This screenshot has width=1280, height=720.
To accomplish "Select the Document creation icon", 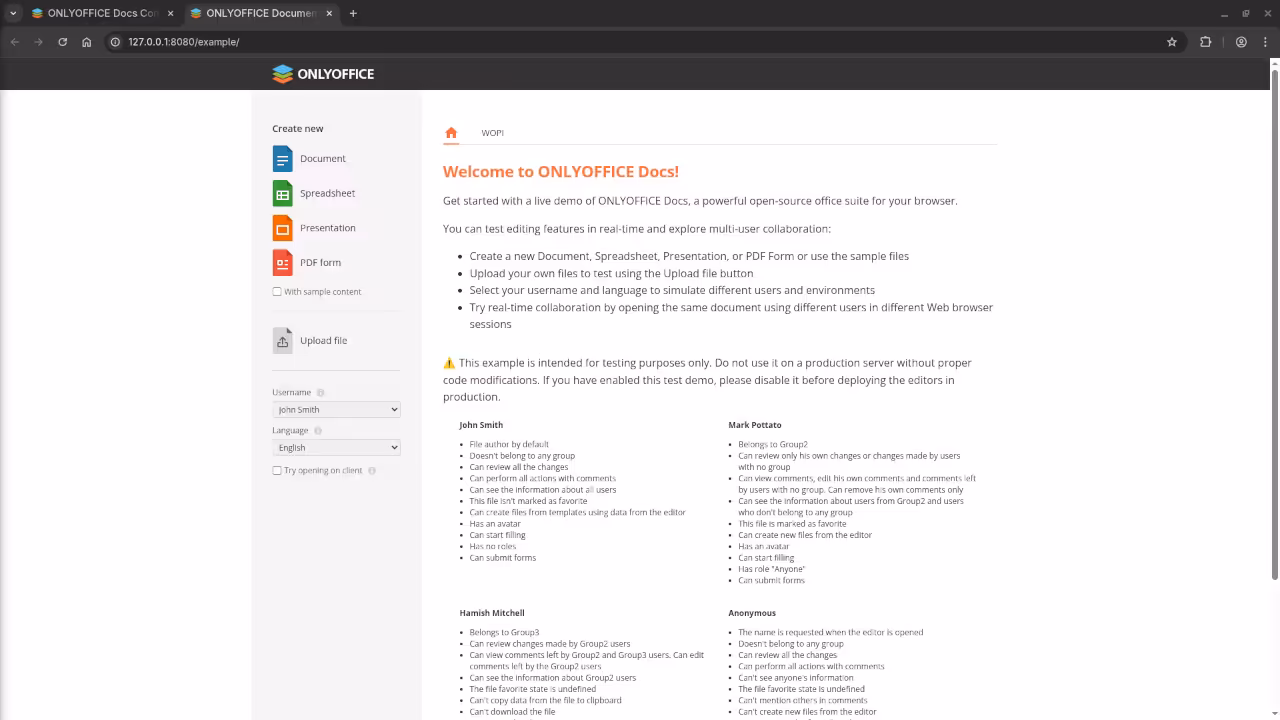I will pyautogui.click(x=281, y=158).
